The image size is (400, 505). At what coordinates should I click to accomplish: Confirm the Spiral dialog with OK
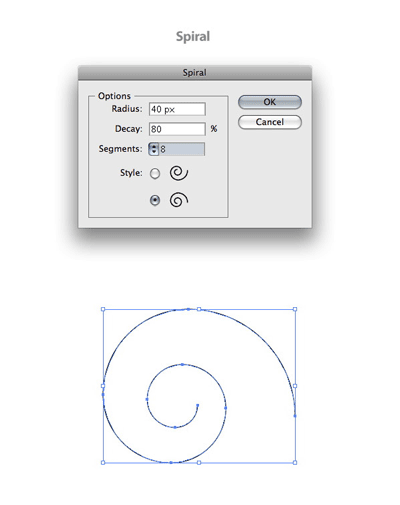pos(270,102)
